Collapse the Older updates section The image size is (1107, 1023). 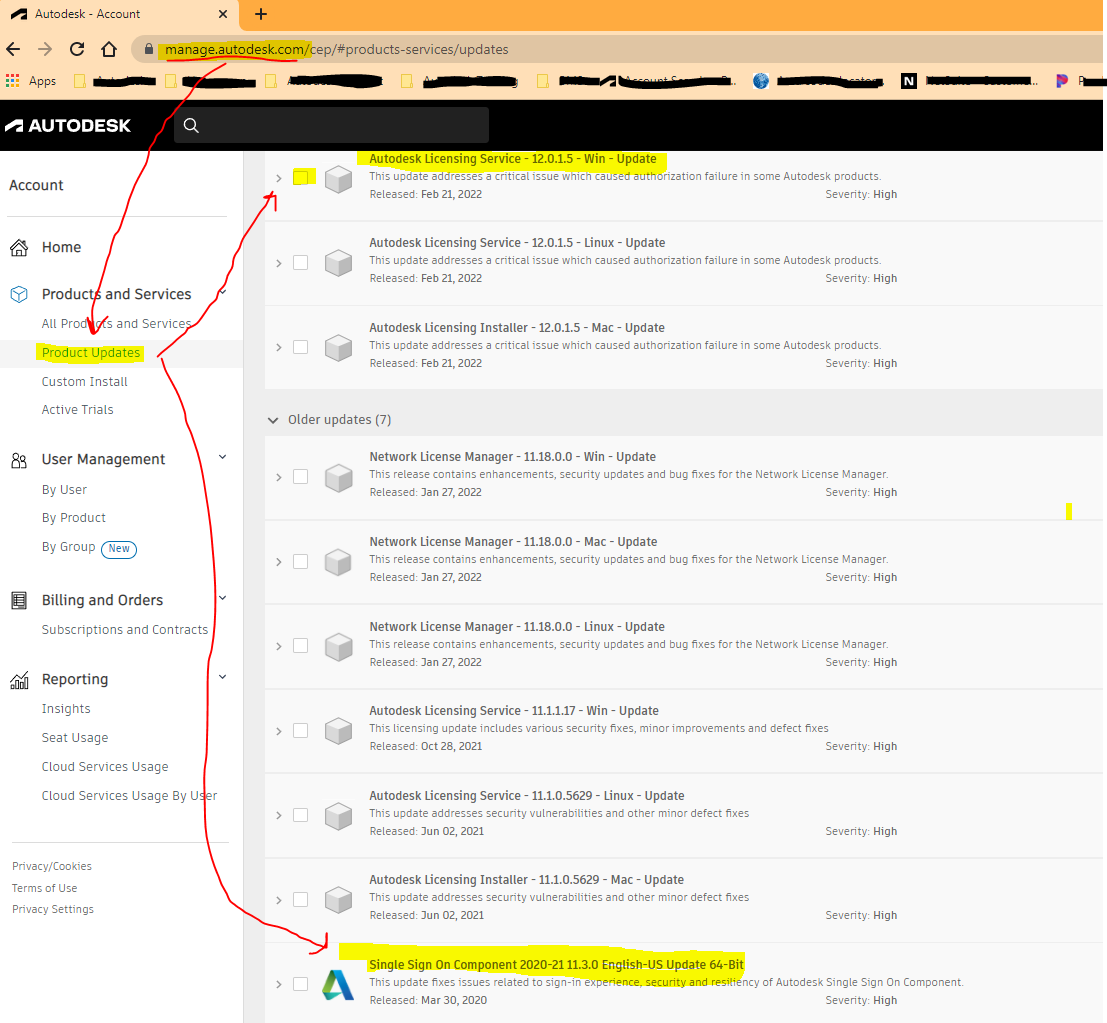(273, 420)
